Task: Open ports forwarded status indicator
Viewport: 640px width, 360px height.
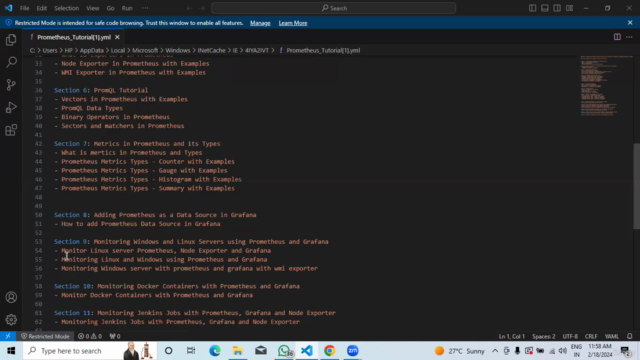Action: [115, 336]
